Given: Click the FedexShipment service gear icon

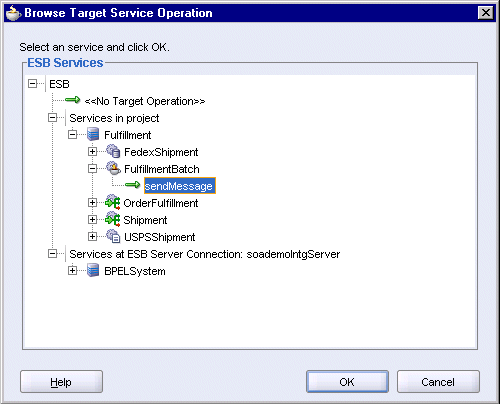Looking at the screenshot, I should pos(113,151).
